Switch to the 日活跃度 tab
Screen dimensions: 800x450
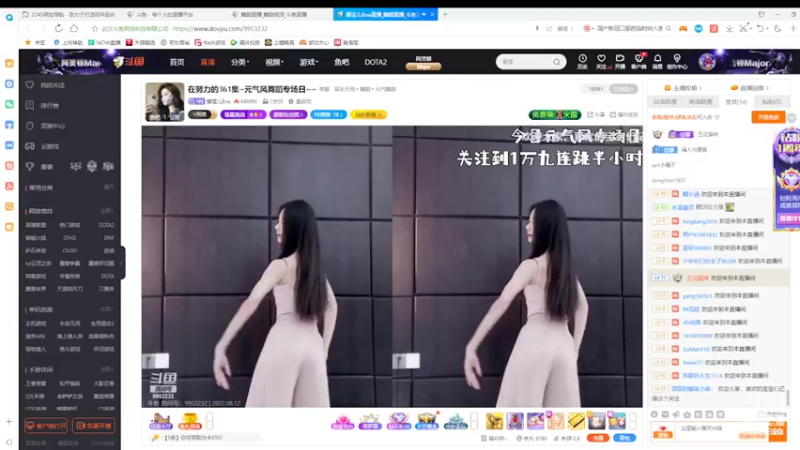click(665, 102)
